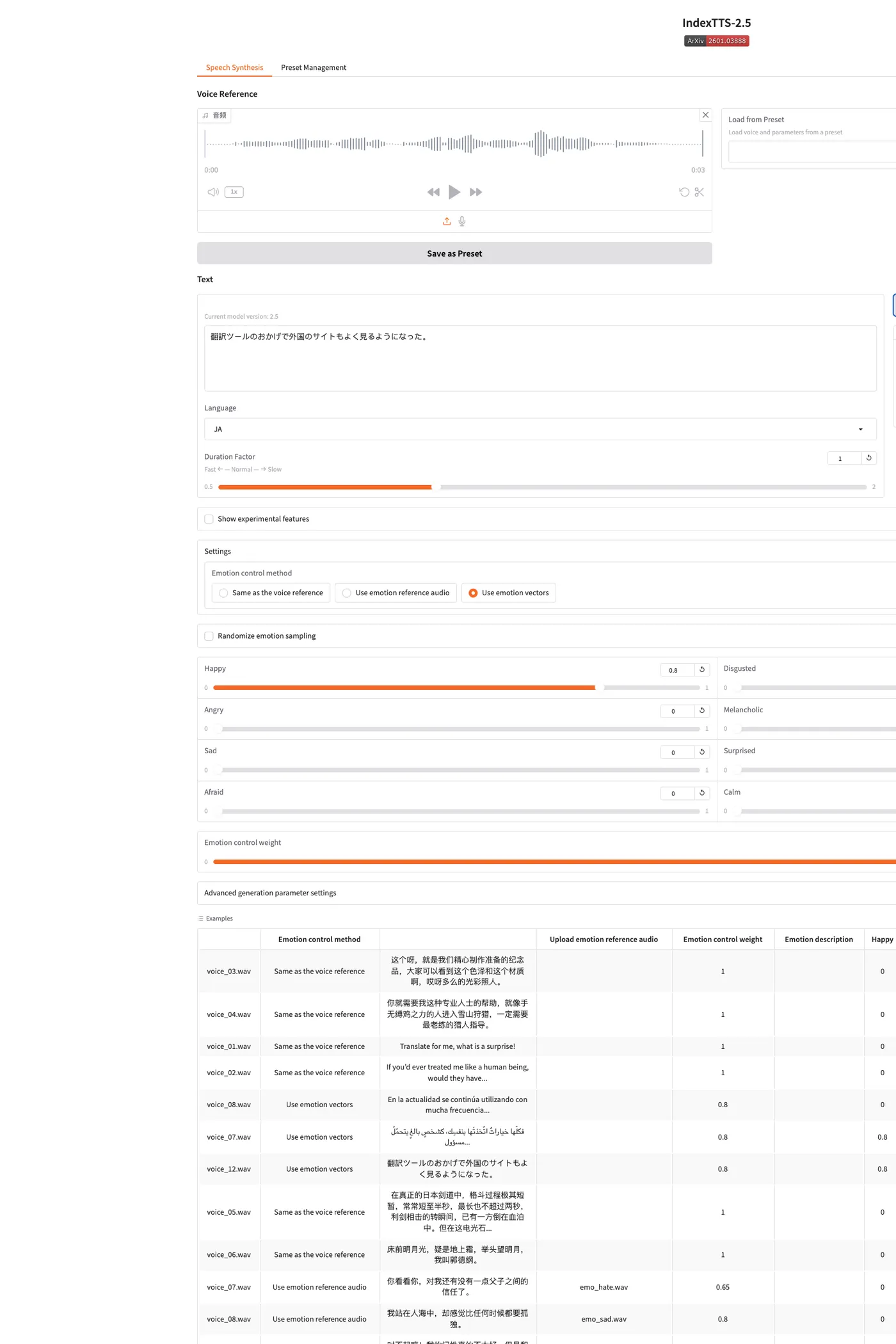This screenshot has height=1344, width=896.
Task: Click the Afraid value number field
Action: [x=677, y=794]
